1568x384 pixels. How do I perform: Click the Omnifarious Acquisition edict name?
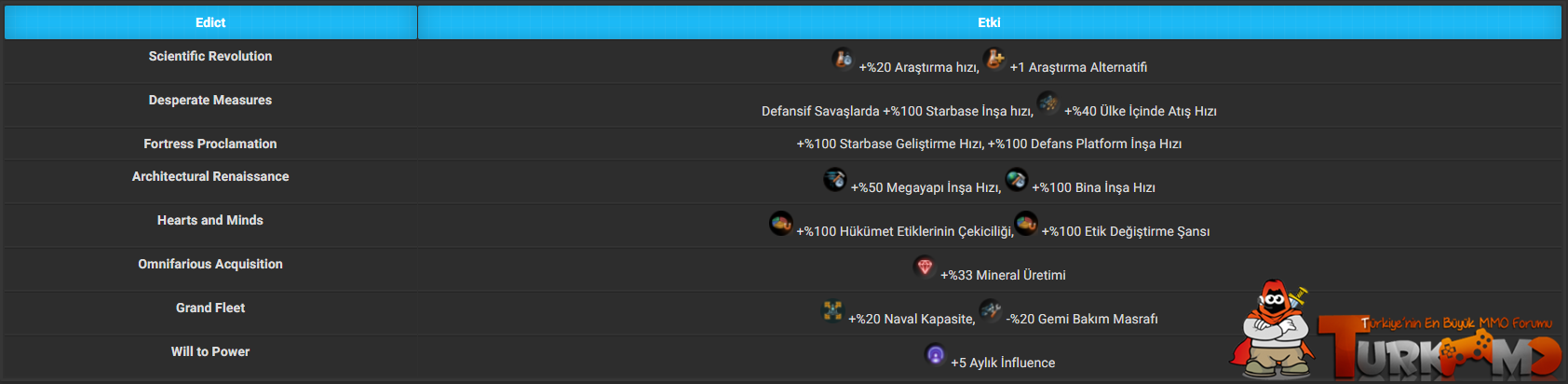point(210,264)
